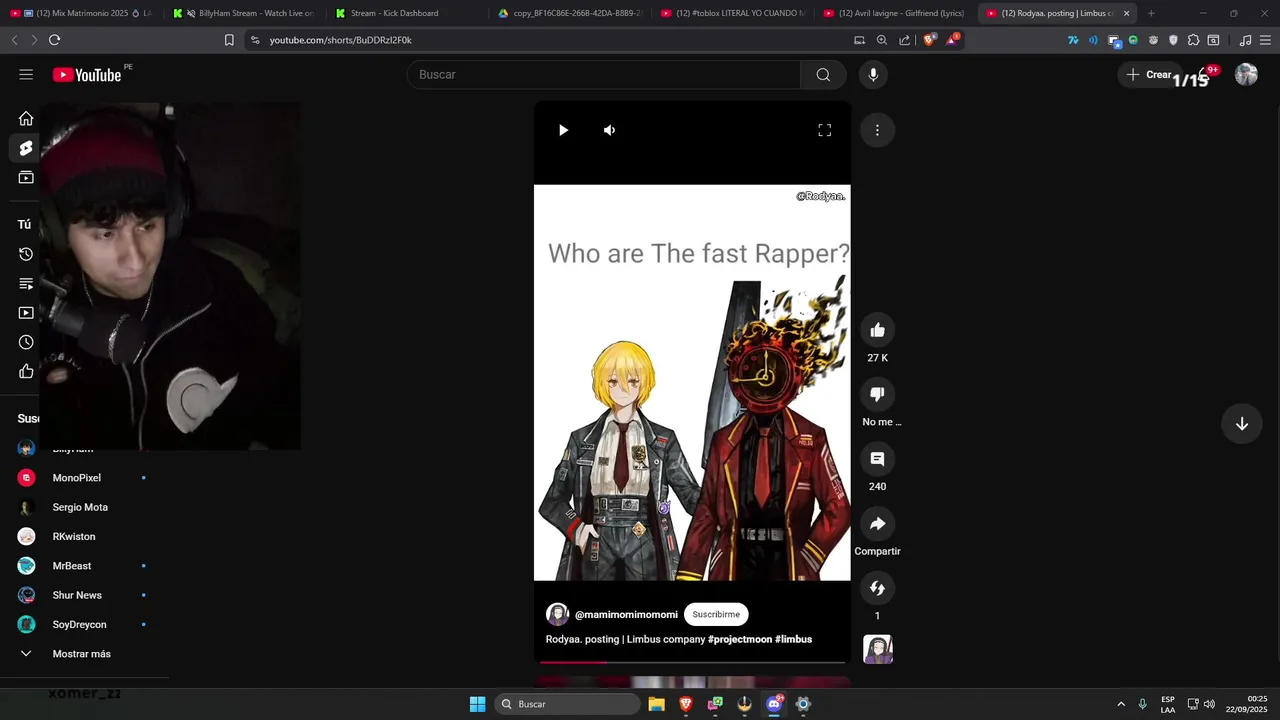Share the Short via Compartir
Image resolution: width=1280 pixels, height=720 pixels.
(x=877, y=524)
